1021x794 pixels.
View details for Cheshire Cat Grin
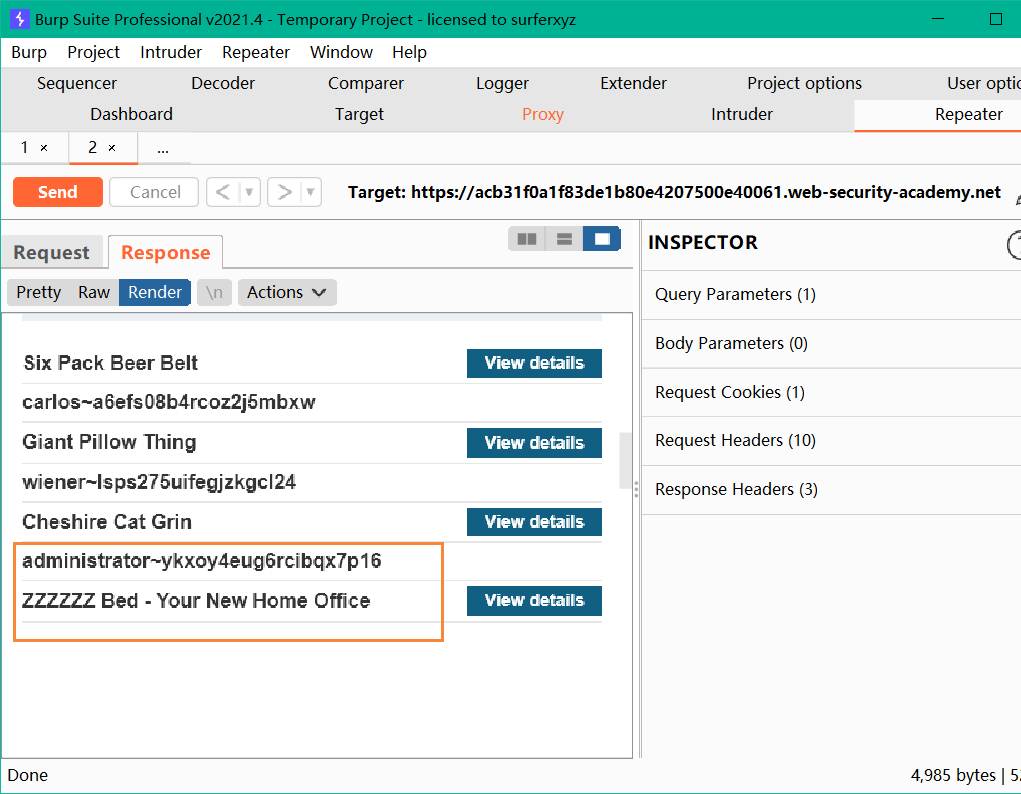pos(534,522)
